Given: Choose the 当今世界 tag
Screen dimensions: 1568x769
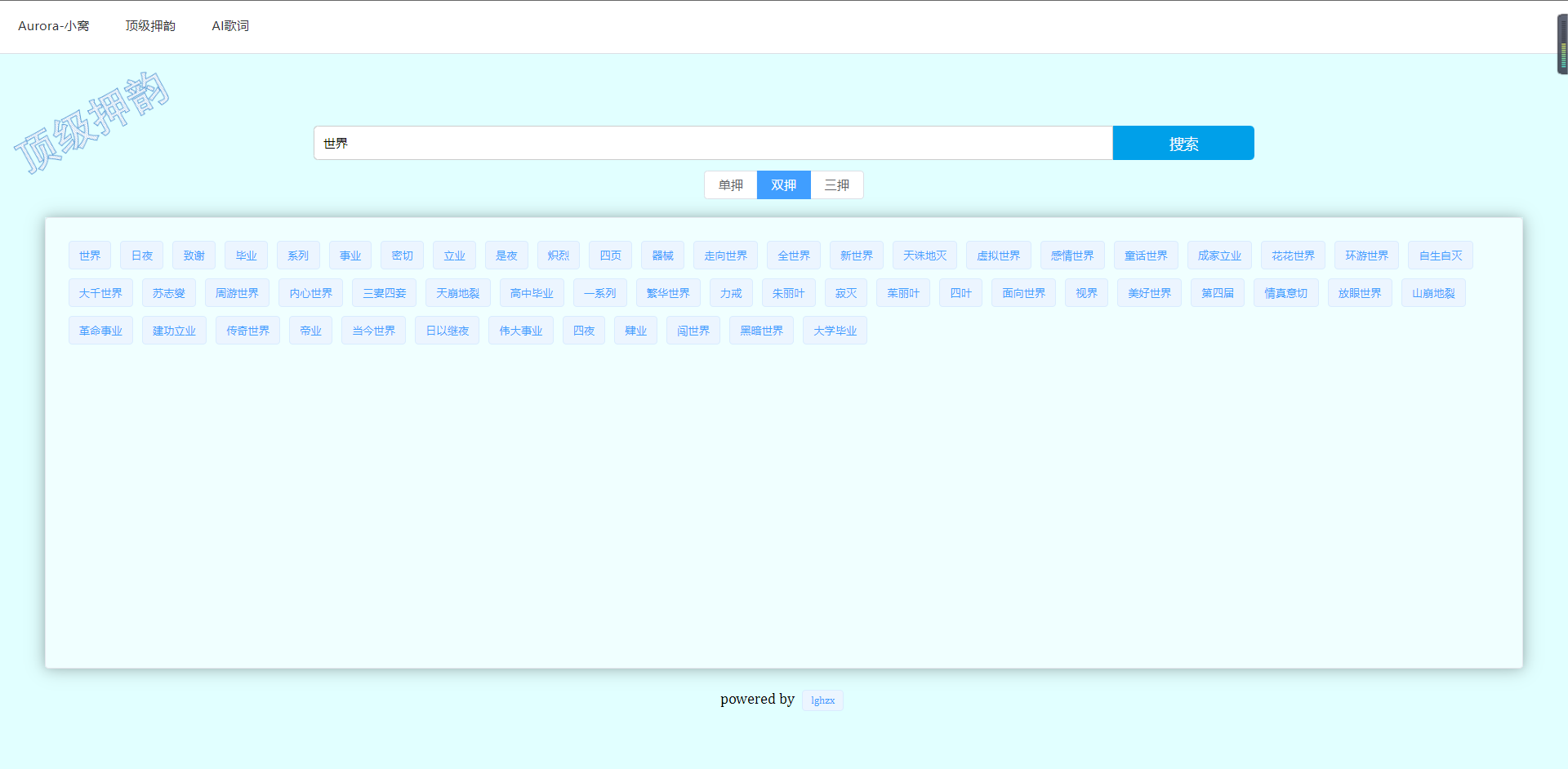Looking at the screenshot, I should click(x=374, y=331).
